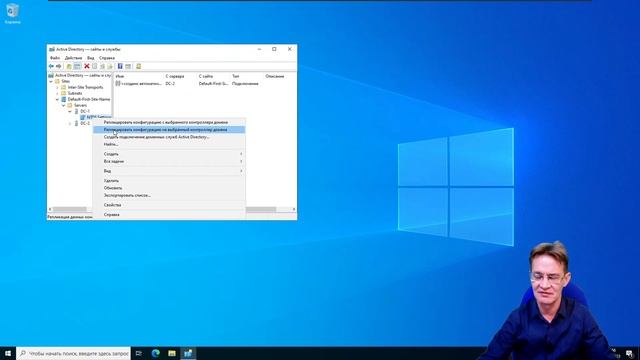Image resolution: width=640 pixels, height=360 pixels.
Task: Collapse the Sites tree node
Action: coord(51,81)
